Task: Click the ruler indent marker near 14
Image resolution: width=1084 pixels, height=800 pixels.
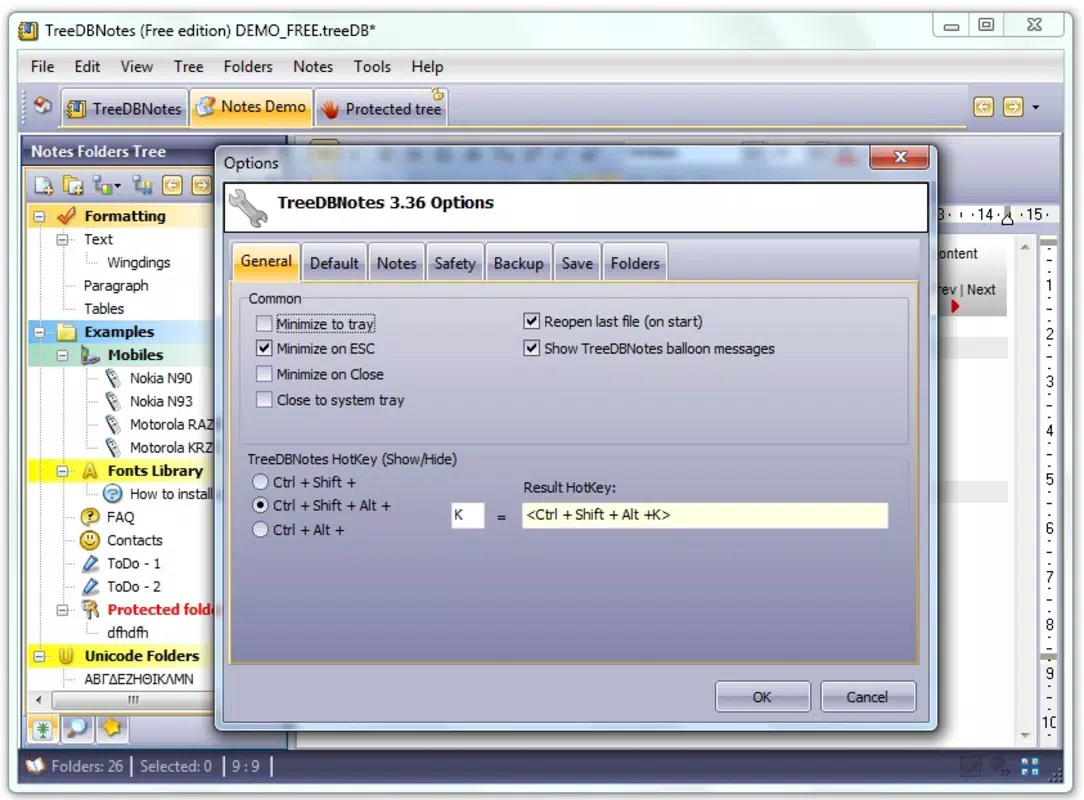Action: point(1007,217)
